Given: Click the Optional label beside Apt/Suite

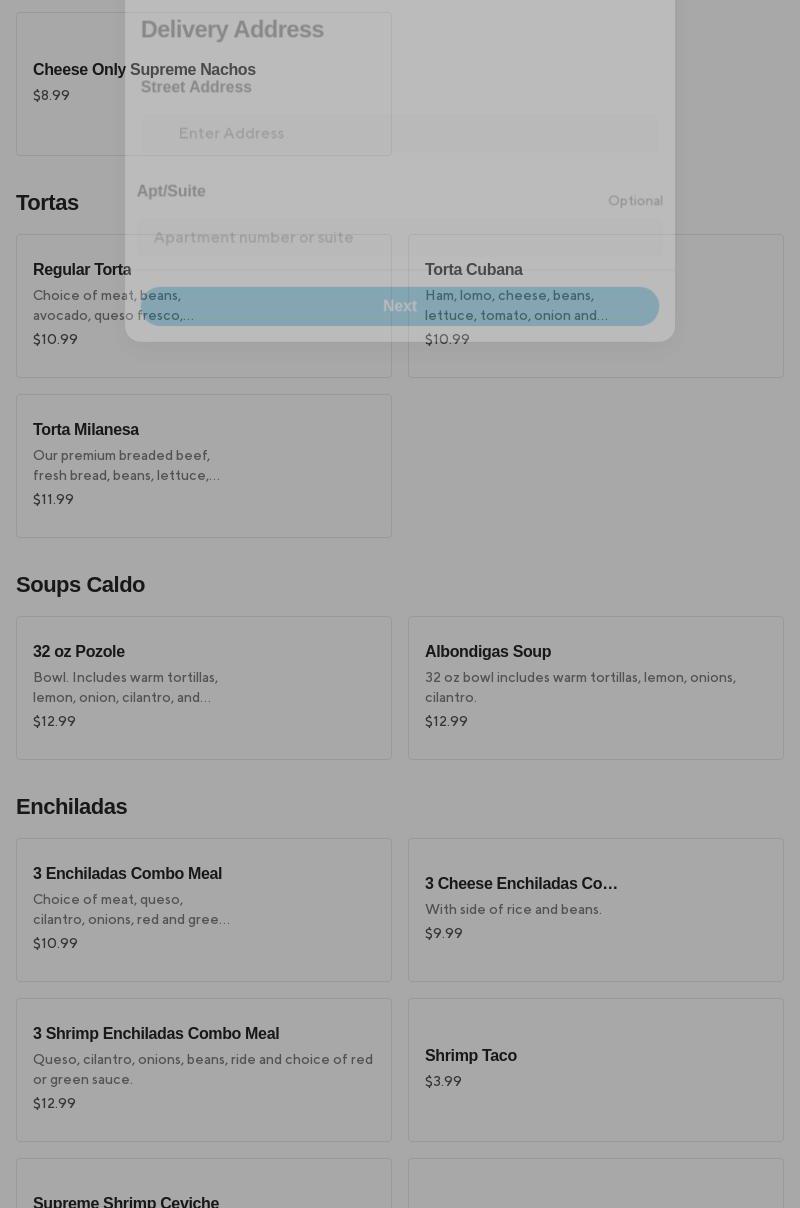Looking at the screenshot, I should [635, 200].
